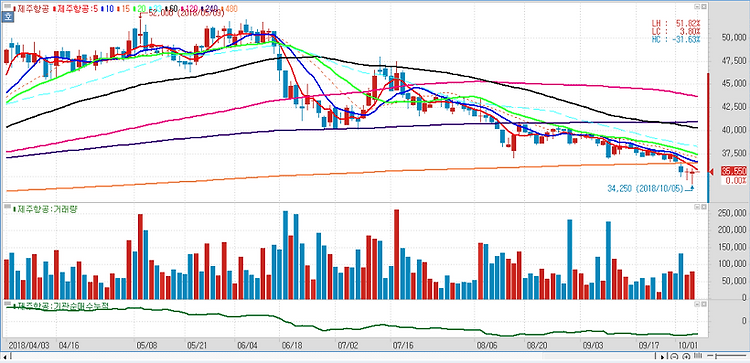Viewport: 750px width, 363px height.
Task: Click the HC : -31.63% statistic
Action: click(x=676, y=39)
